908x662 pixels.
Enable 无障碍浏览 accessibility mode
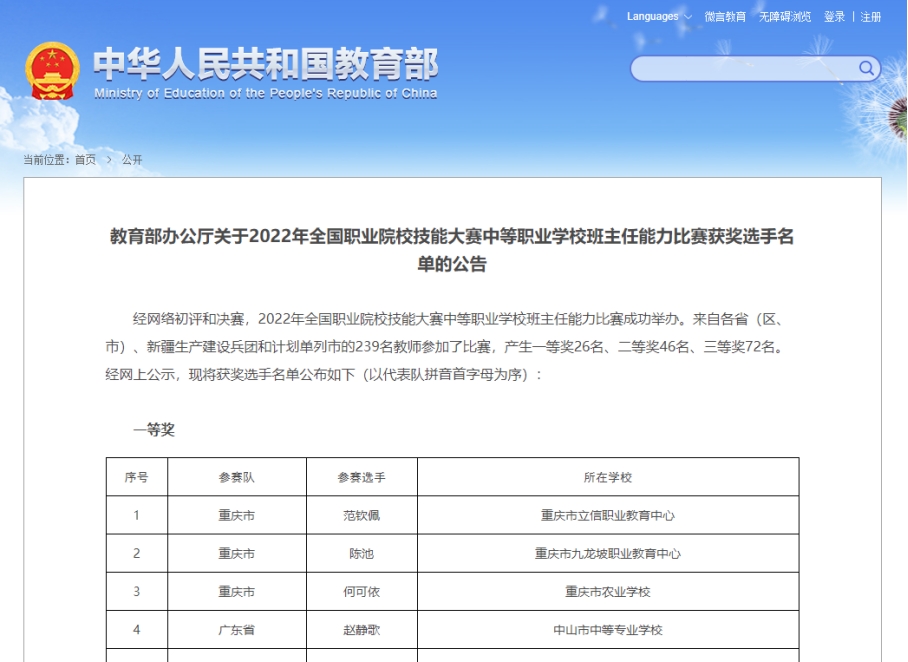(785, 17)
